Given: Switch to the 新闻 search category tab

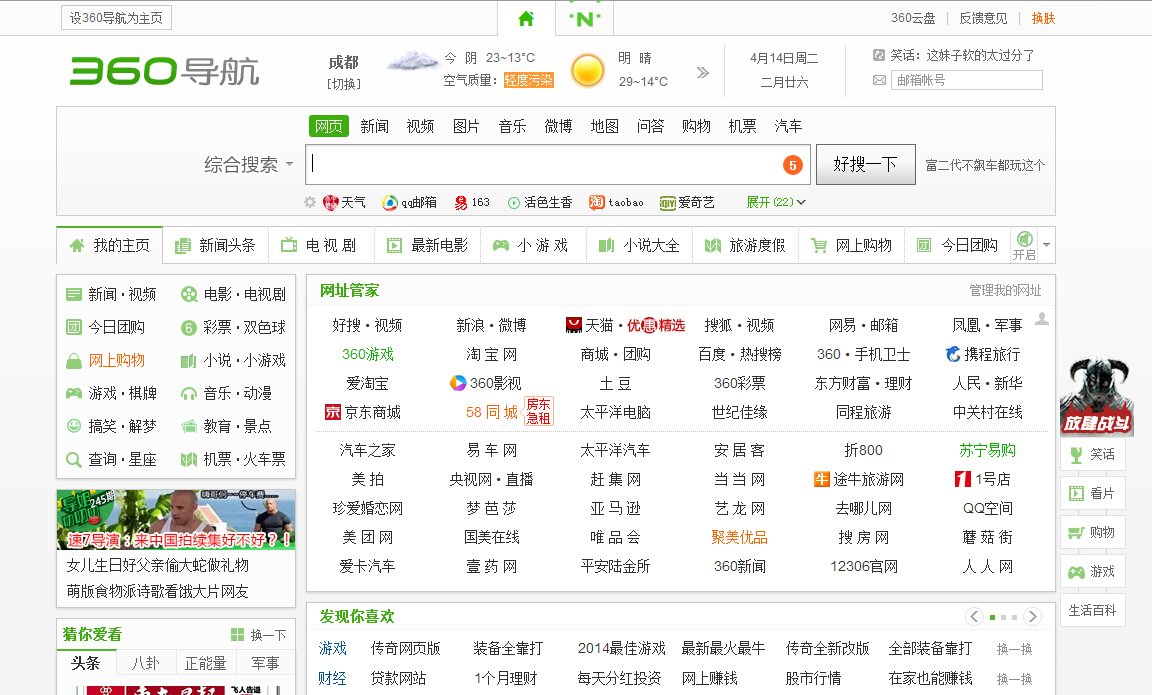Looking at the screenshot, I should [374, 125].
